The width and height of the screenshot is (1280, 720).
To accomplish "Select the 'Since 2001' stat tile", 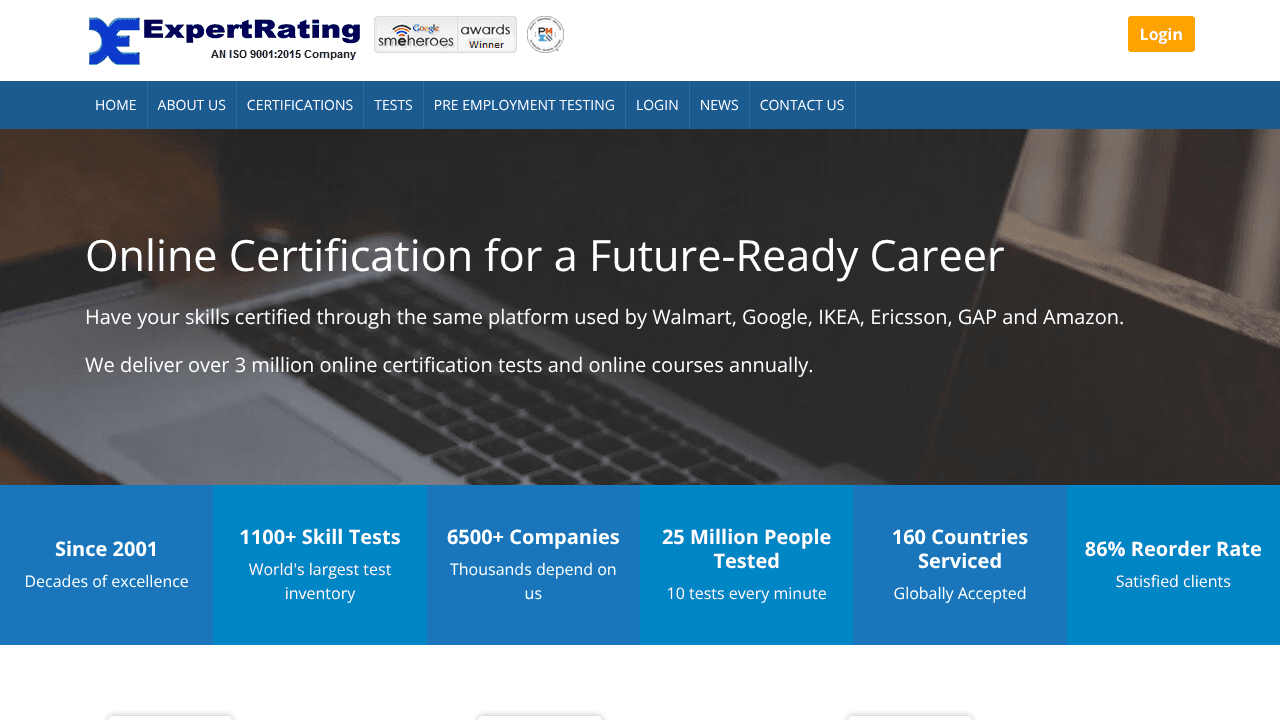I will pos(106,565).
